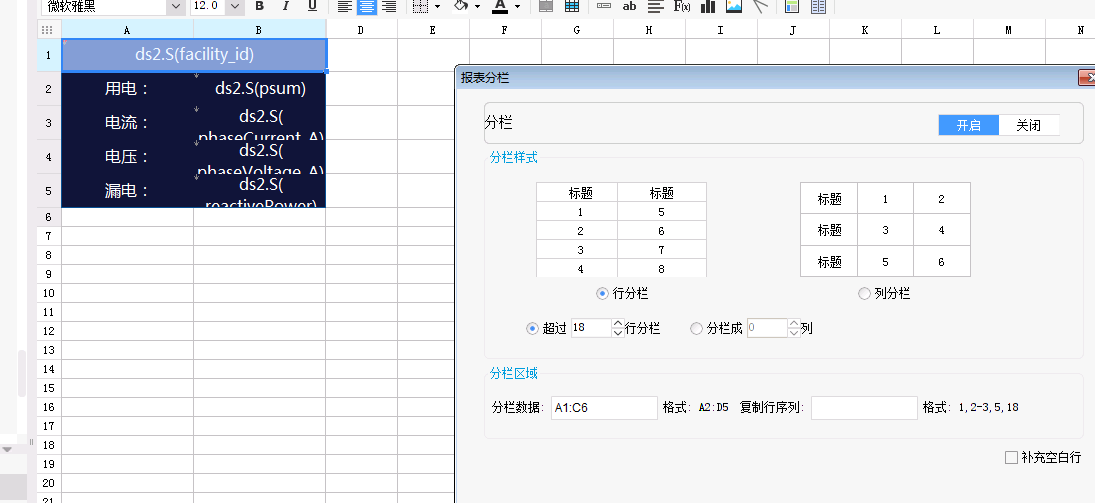
Task: Align text center
Action: tap(367, 6)
